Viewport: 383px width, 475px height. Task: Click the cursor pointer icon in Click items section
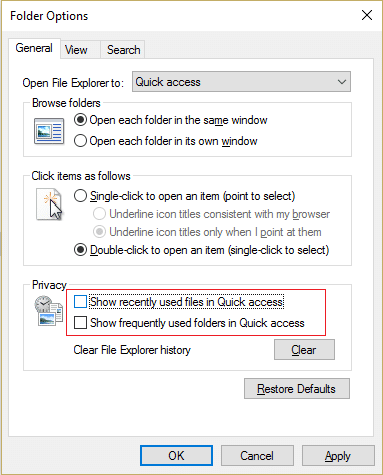coord(50,205)
